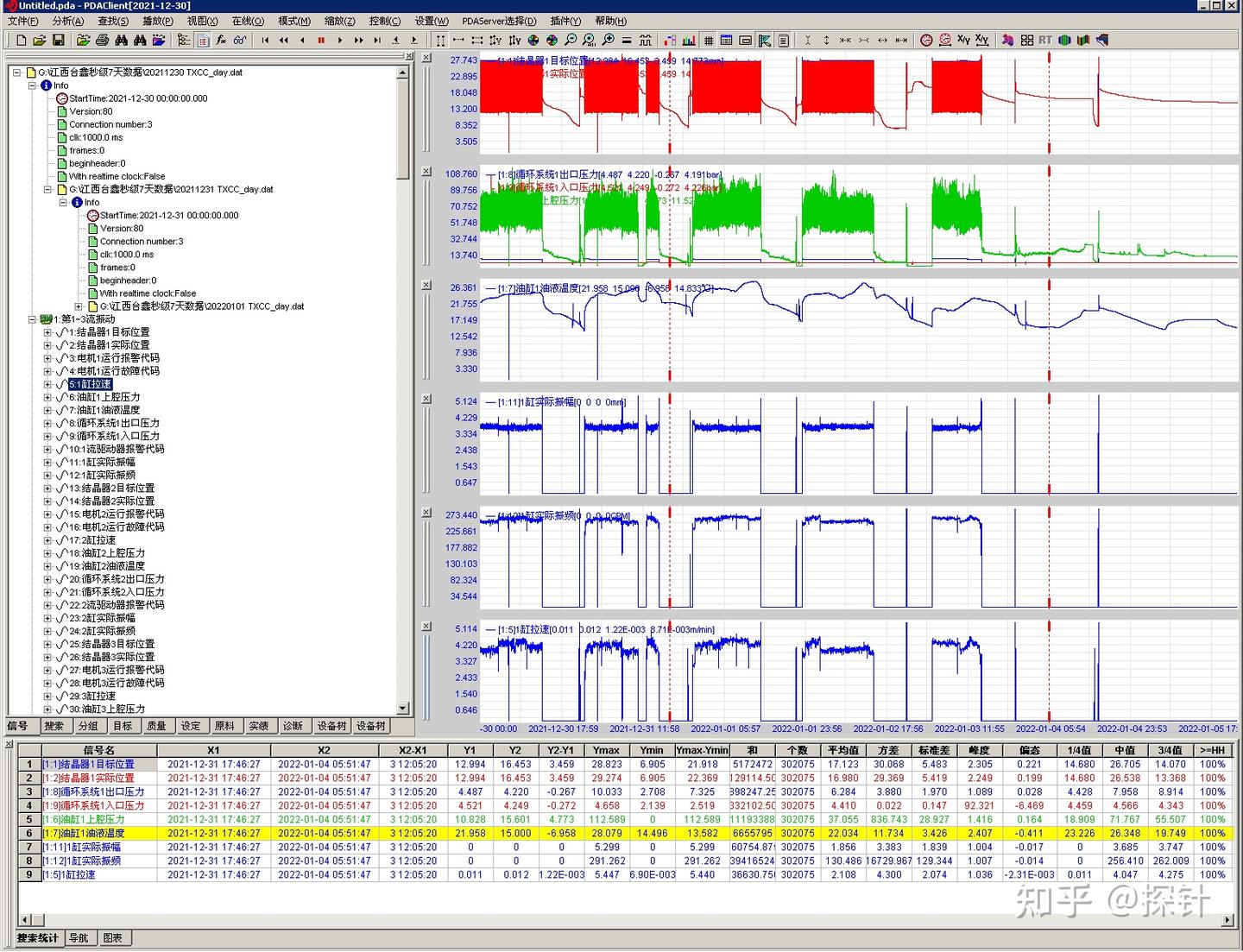Close the first chart panel with X box
The width and height of the screenshot is (1243, 952).
pyautogui.click(x=426, y=58)
